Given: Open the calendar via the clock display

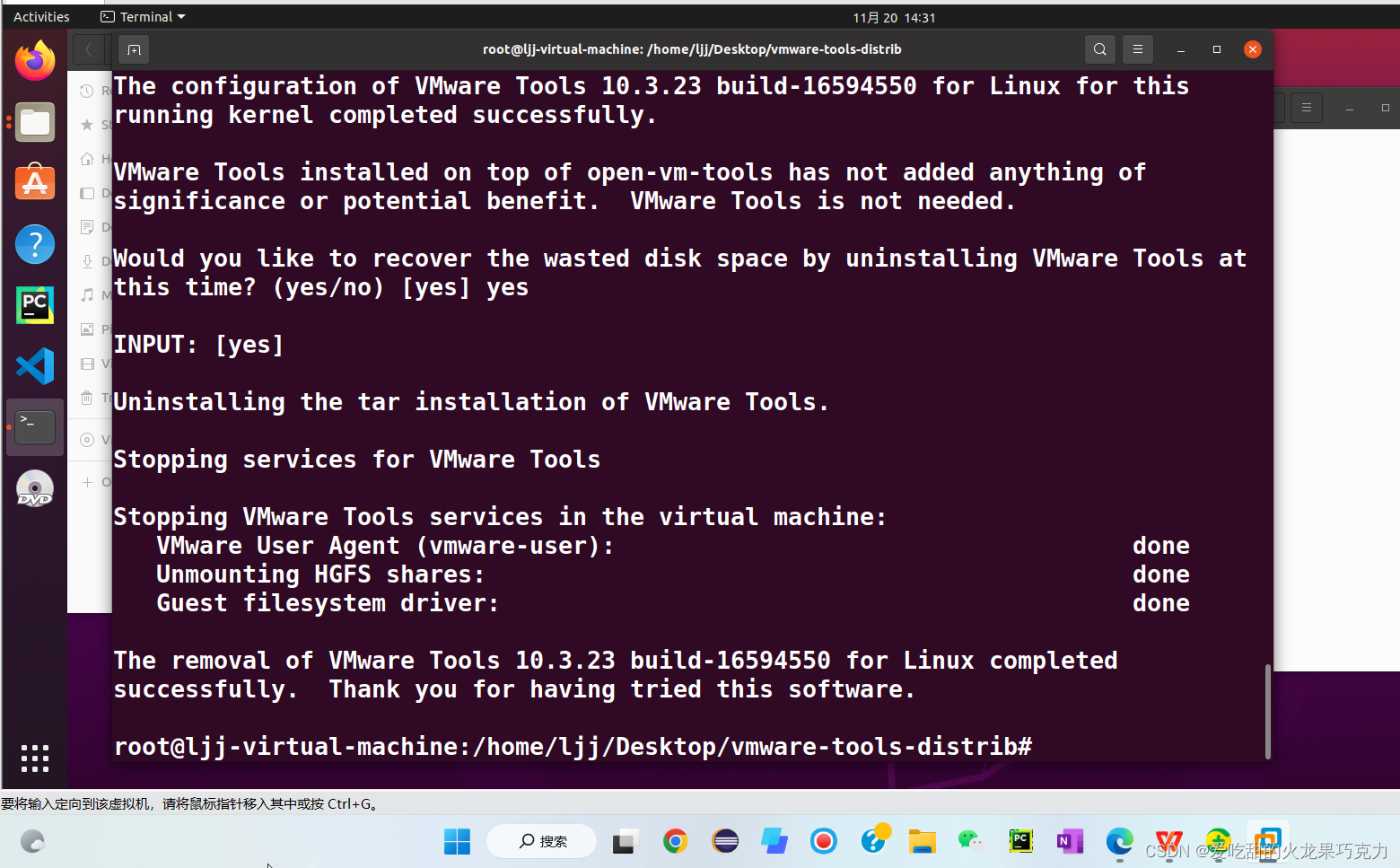Looking at the screenshot, I should pyautogui.click(x=895, y=15).
